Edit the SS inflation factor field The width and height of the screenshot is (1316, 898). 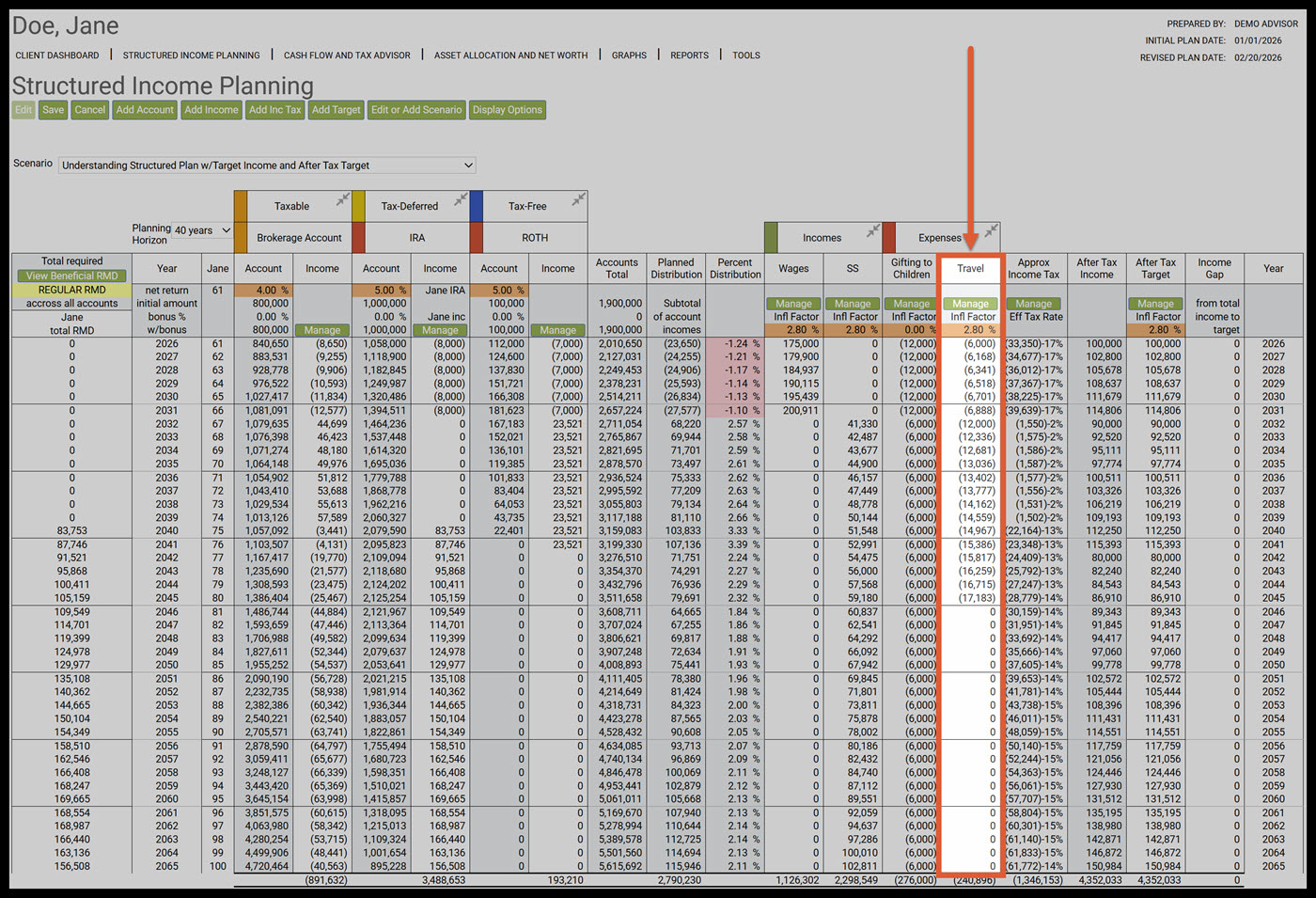[x=853, y=330]
